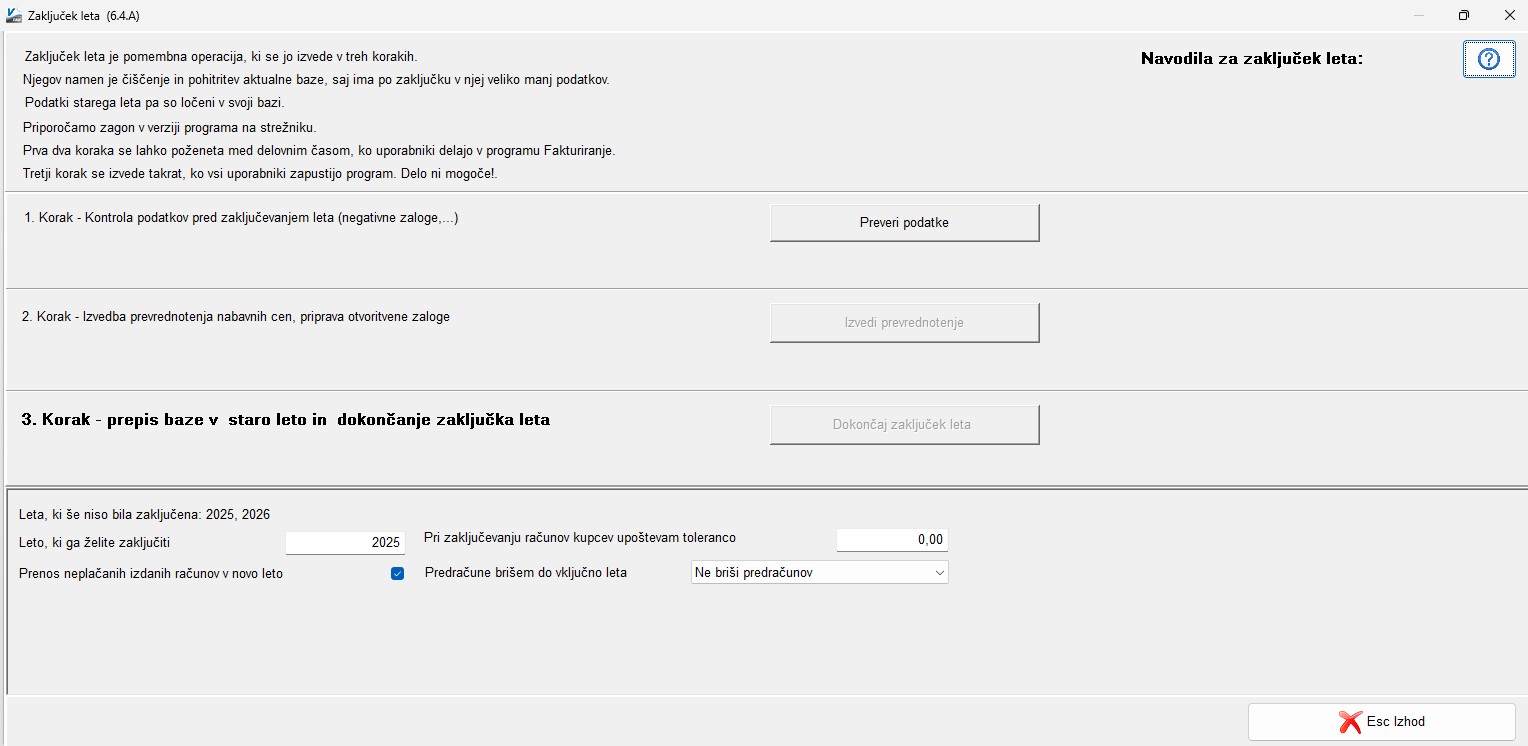Click the Predračune brišem do vključno leta label
Viewport: 1528px width, 746px height.
pyautogui.click(x=525, y=573)
